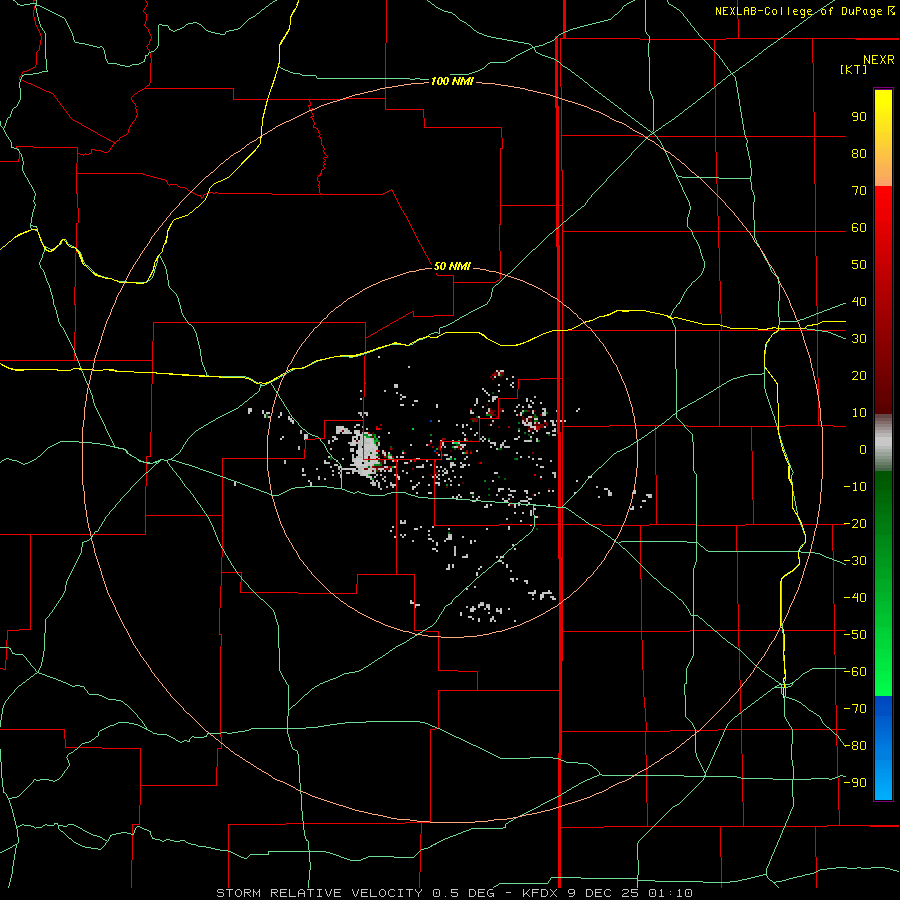Click the "20" scale tick label
The width and height of the screenshot is (900, 900).
[859, 376]
